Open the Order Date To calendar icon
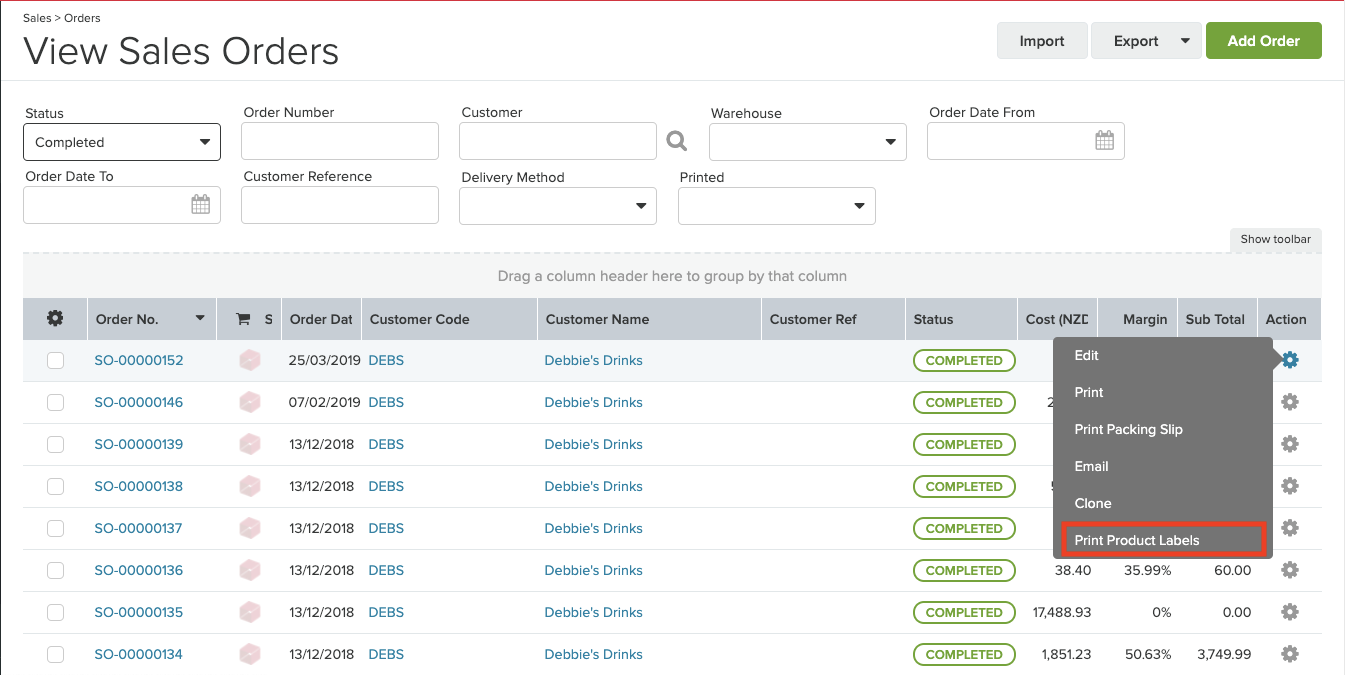This screenshot has width=1345, height=675. point(200,205)
